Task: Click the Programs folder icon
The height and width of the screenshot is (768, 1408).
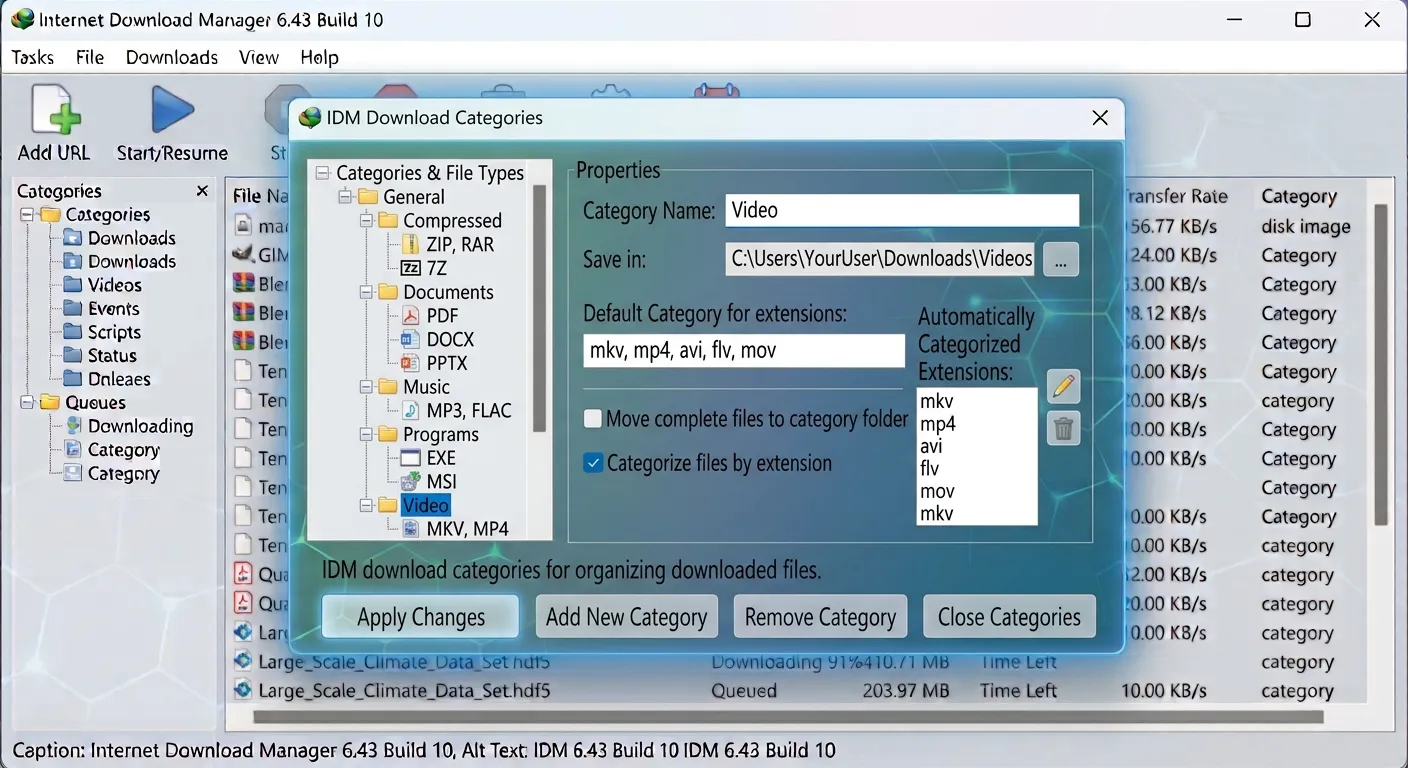Action: coord(388,435)
